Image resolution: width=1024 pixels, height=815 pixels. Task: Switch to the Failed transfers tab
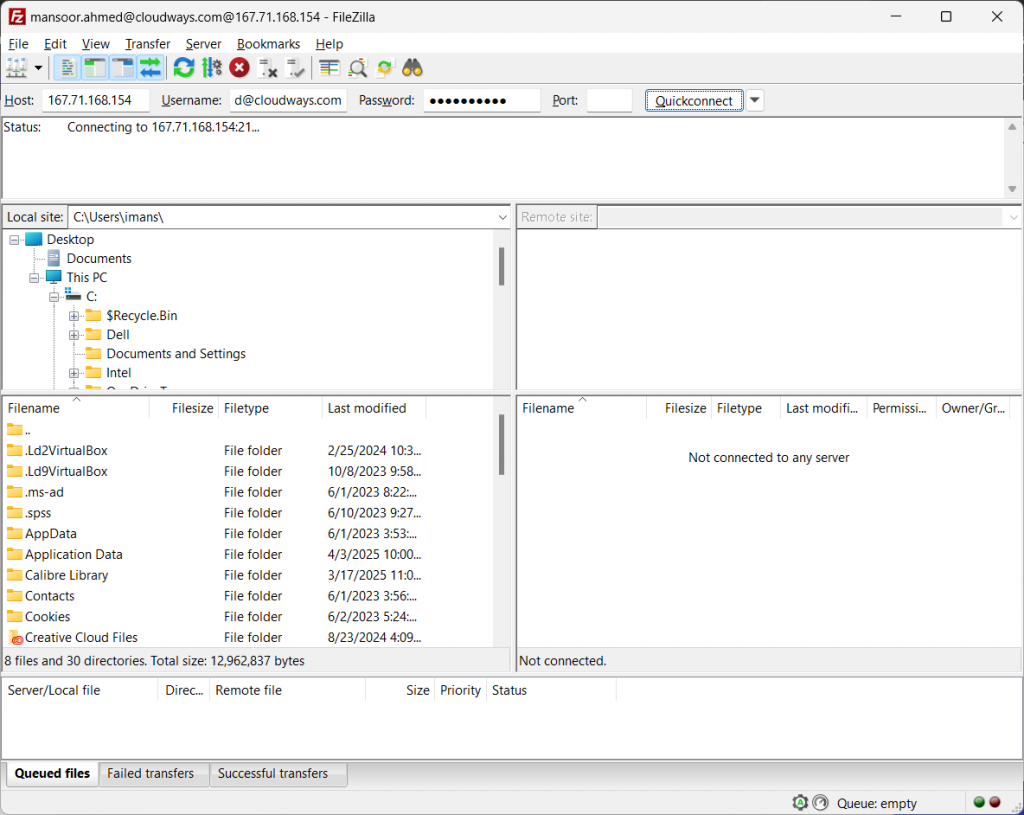point(152,774)
